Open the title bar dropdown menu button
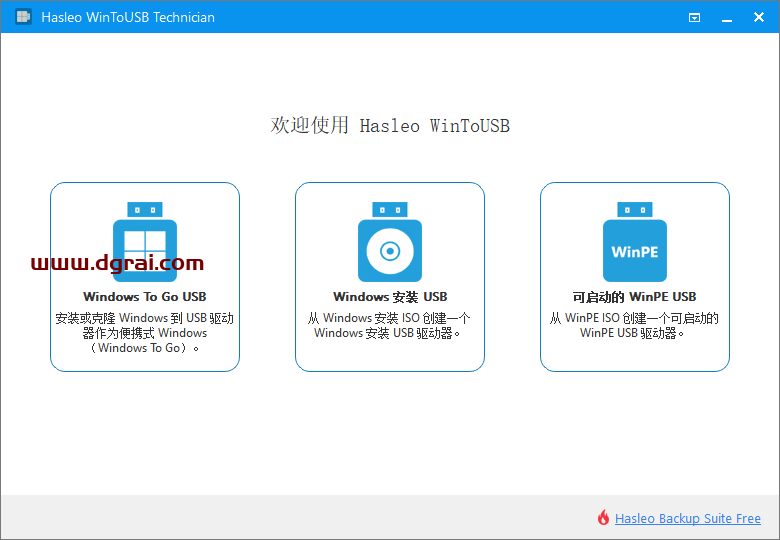 click(x=694, y=17)
